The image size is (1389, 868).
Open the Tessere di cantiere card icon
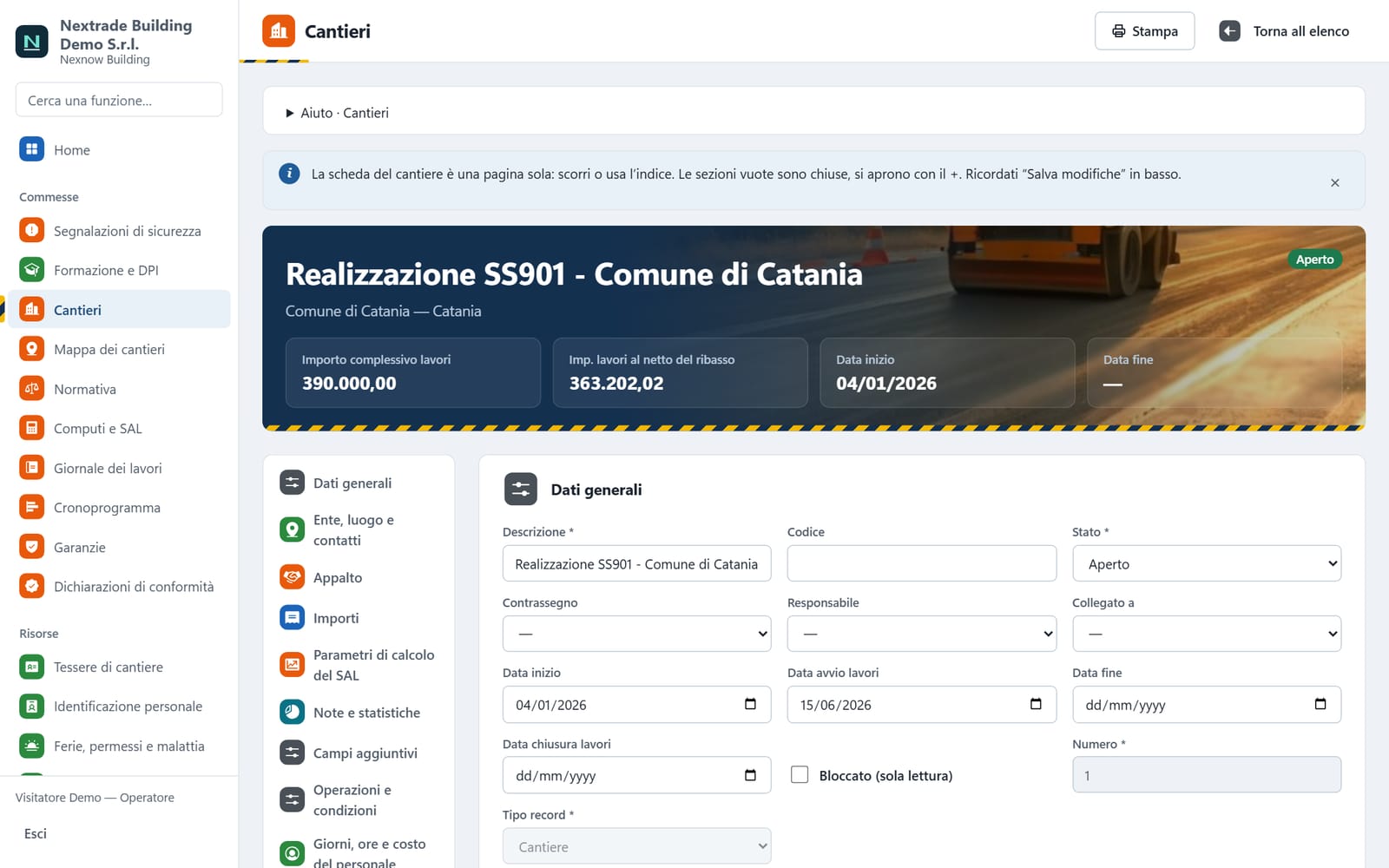tap(31, 667)
